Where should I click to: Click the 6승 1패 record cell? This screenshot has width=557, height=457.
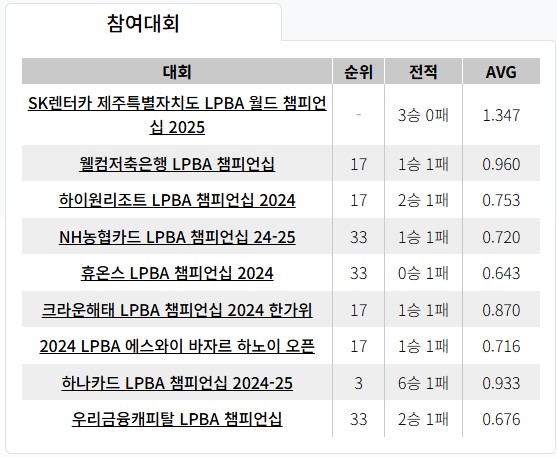pos(423,383)
